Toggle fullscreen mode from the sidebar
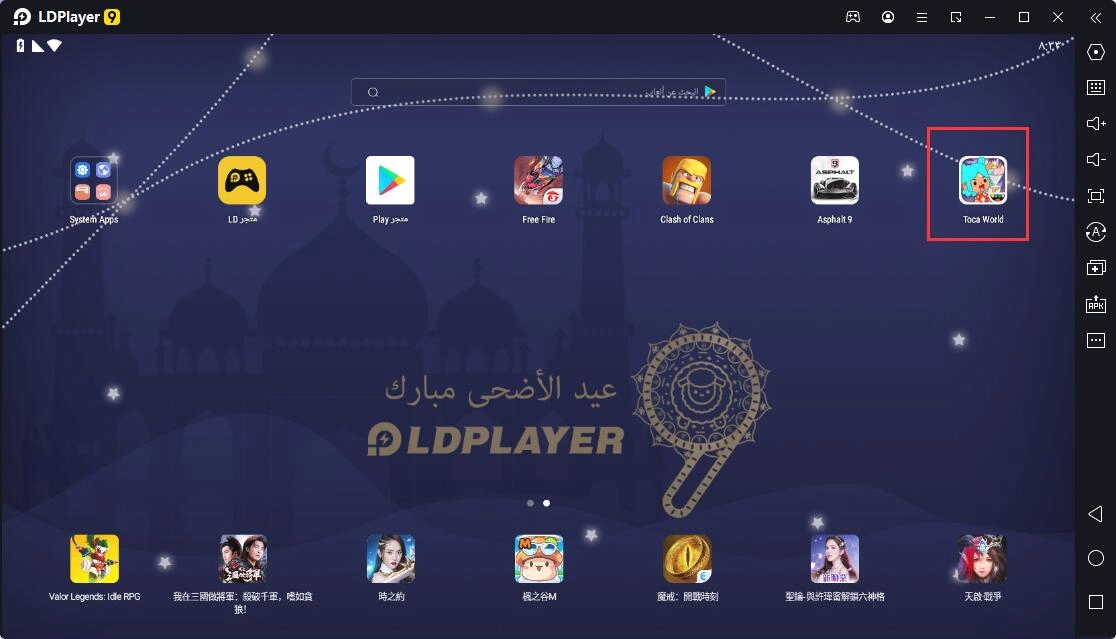The image size is (1116, 639). click(x=1096, y=196)
